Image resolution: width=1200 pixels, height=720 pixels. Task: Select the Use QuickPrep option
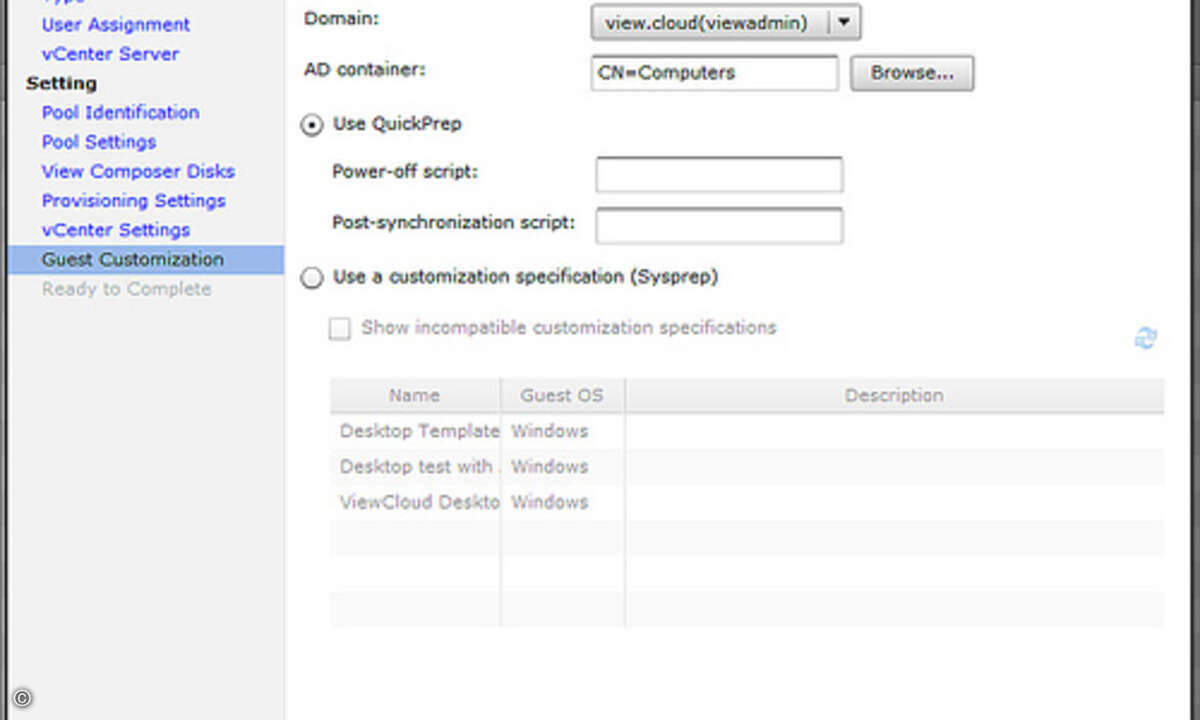[313, 125]
